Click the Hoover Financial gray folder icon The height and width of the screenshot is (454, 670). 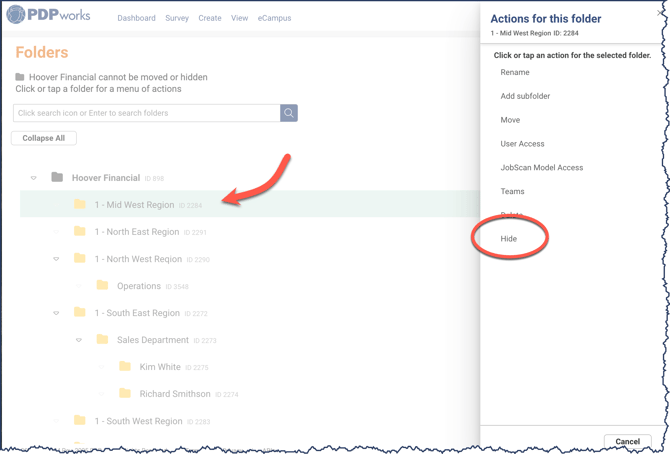[x=57, y=177]
